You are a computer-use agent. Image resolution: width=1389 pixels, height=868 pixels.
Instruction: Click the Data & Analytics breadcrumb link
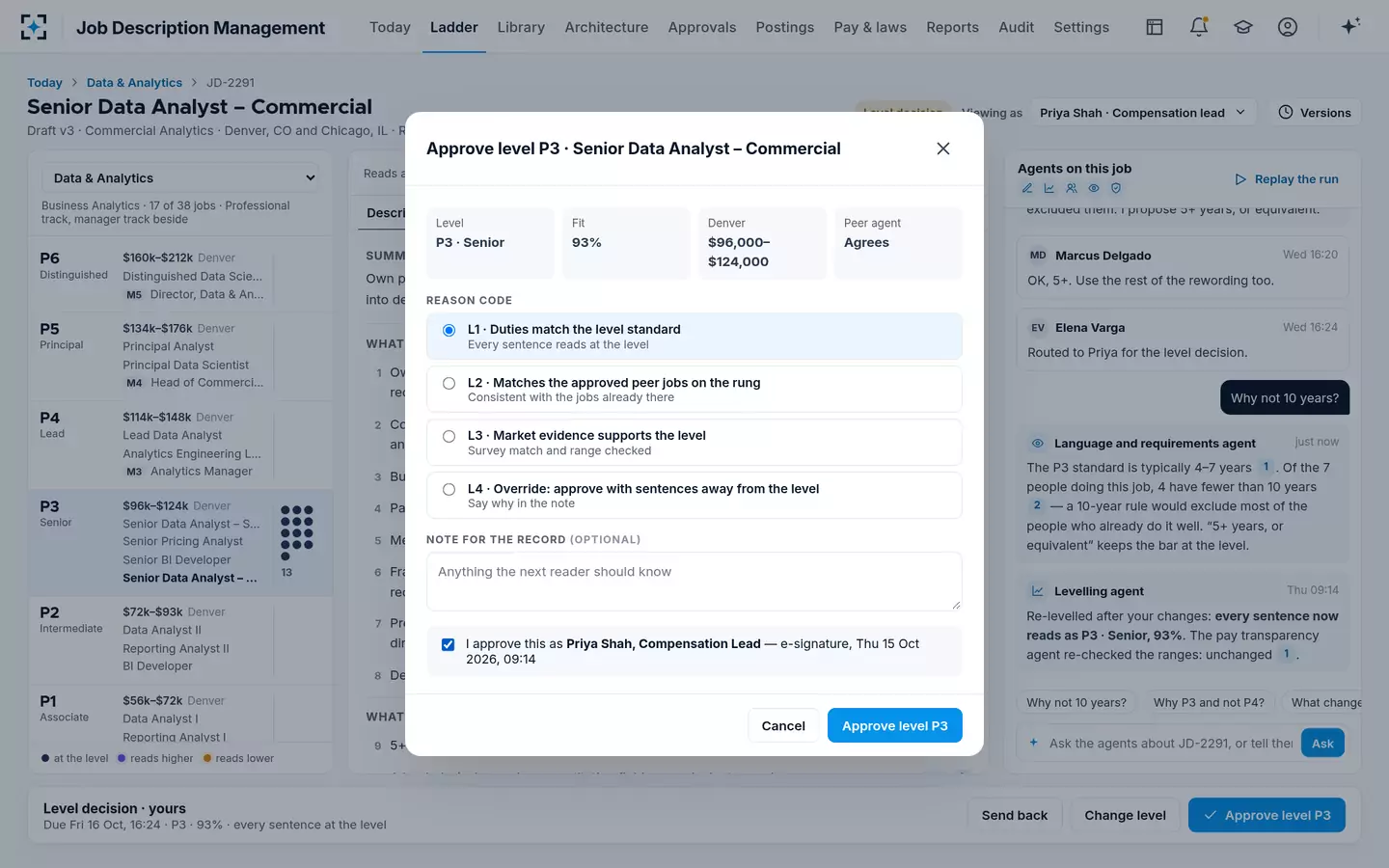coord(134,83)
